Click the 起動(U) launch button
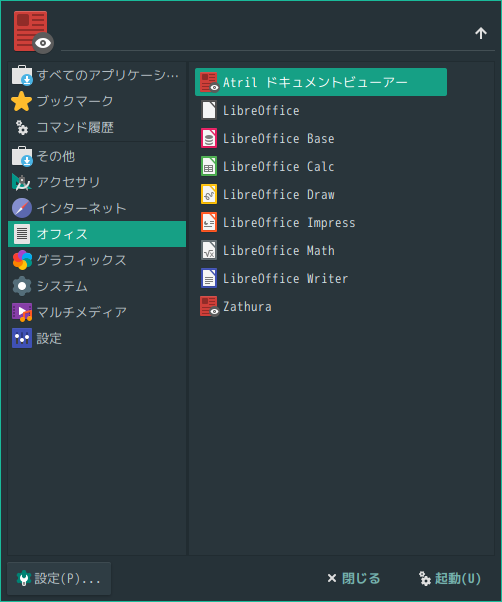 (x=449, y=578)
